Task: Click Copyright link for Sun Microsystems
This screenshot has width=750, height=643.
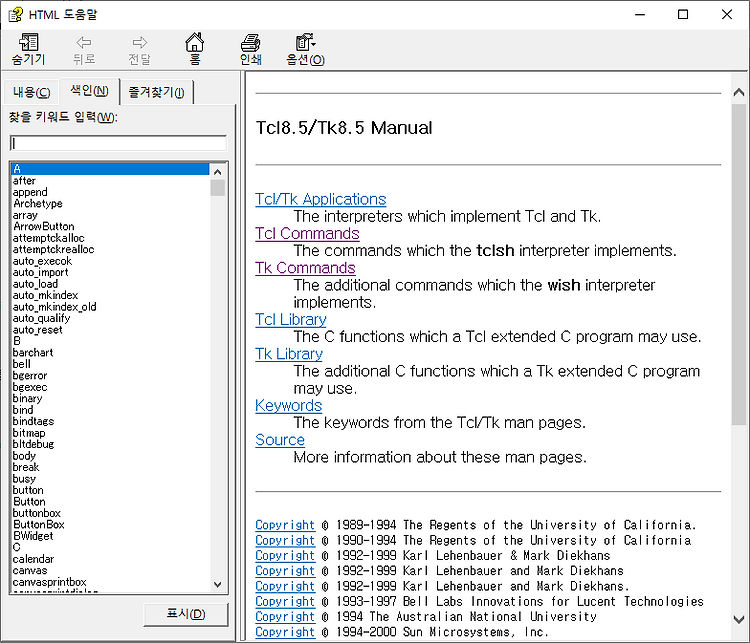Action: coord(285,632)
